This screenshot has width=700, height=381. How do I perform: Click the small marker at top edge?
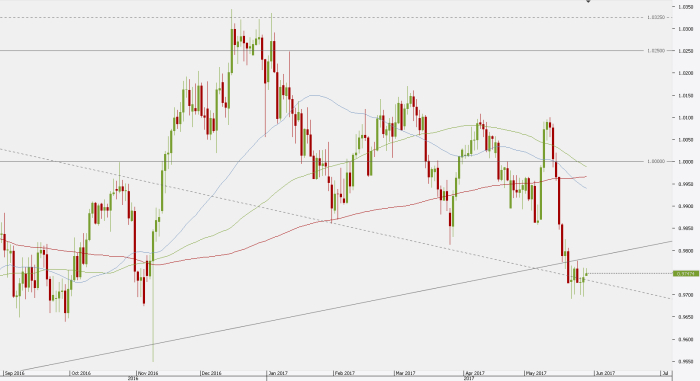coord(588,1)
